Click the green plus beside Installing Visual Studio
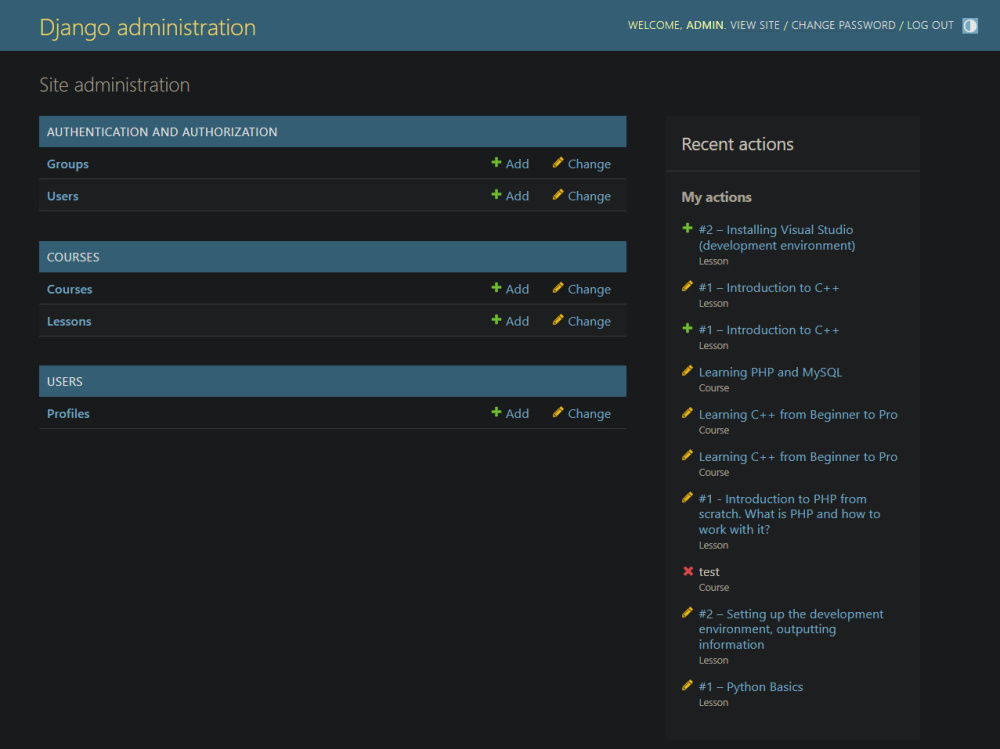1000x749 pixels. (687, 228)
